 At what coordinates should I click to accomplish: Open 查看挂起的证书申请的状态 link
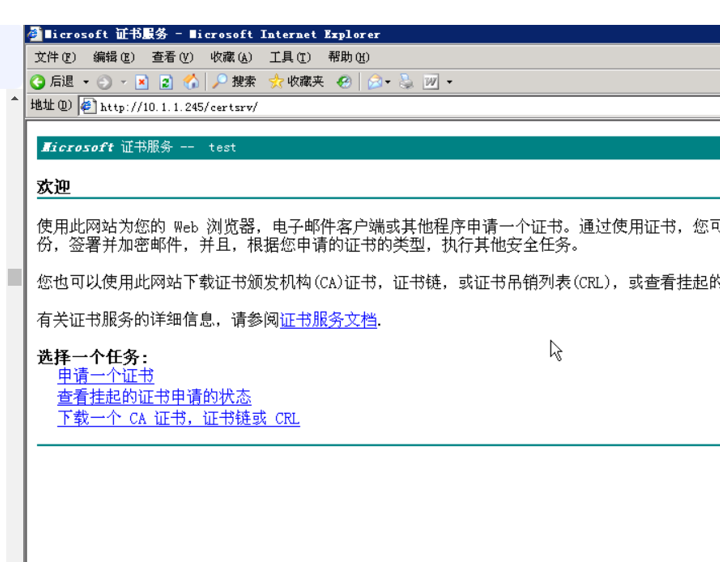click(154, 397)
